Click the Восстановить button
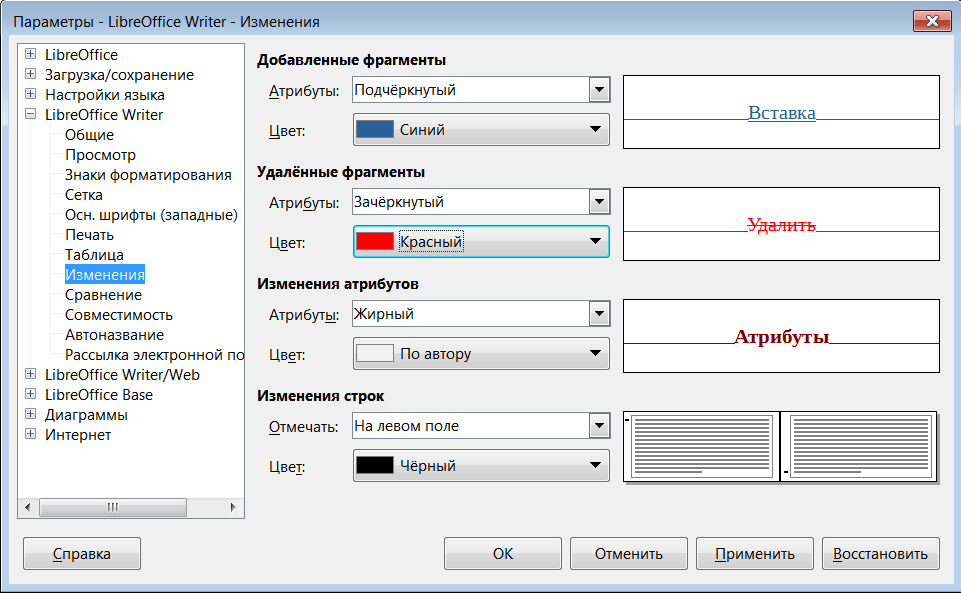Viewport: 961px width, 593px height. (881, 554)
